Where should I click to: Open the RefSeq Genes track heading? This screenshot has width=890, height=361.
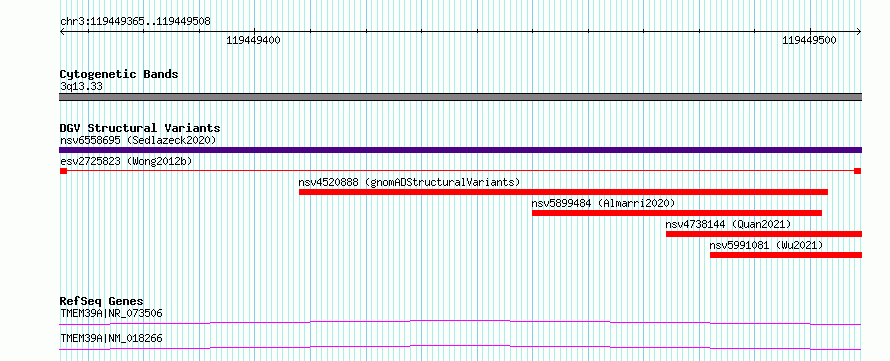tap(102, 301)
